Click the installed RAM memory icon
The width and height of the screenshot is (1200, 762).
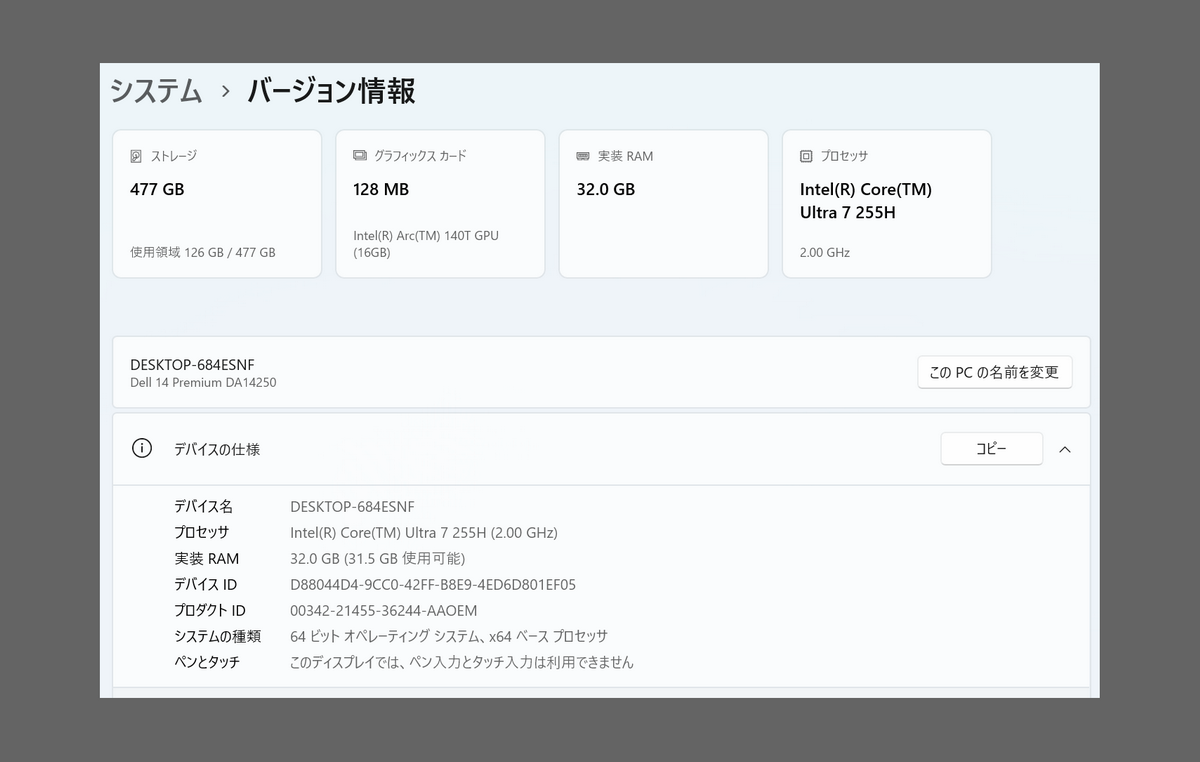coord(583,157)
